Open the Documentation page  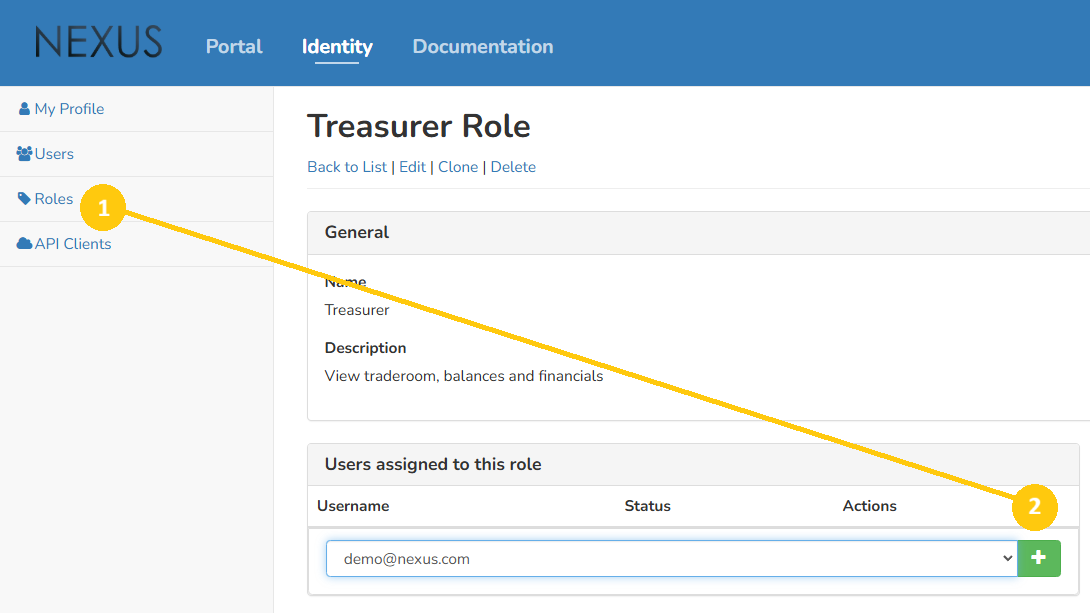click(x=482, y=46)
